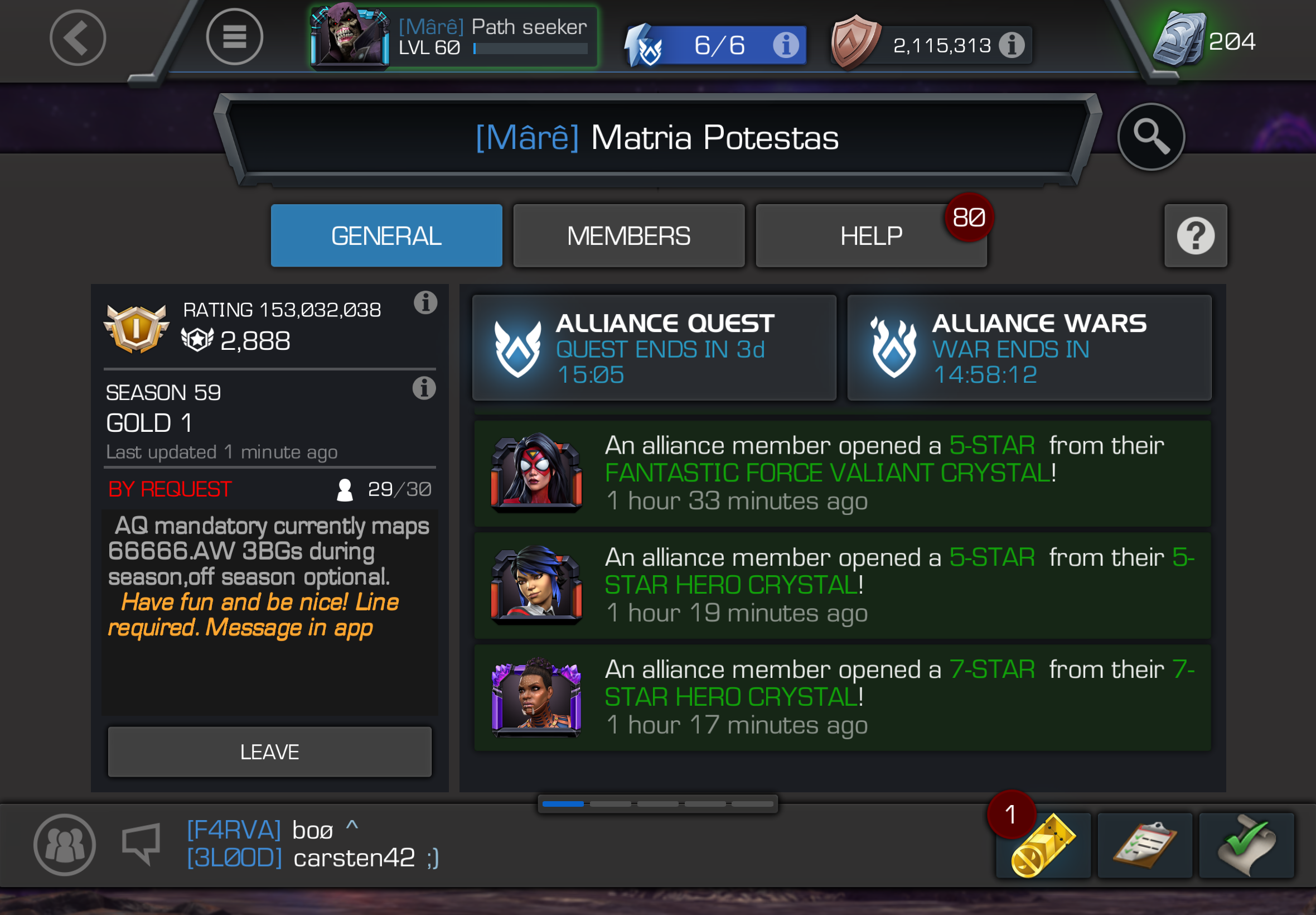
Task: Go back using the back arrow icon
Action: click(78, 38)
